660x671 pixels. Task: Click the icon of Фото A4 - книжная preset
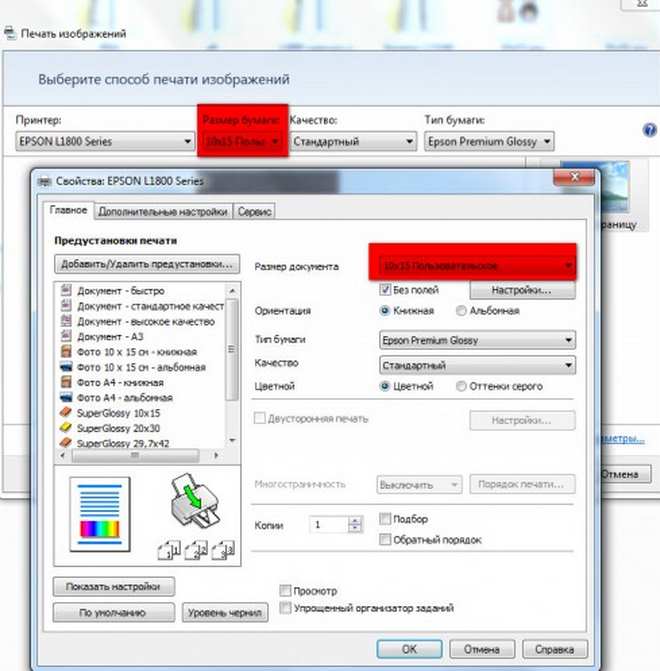(65, 382)
